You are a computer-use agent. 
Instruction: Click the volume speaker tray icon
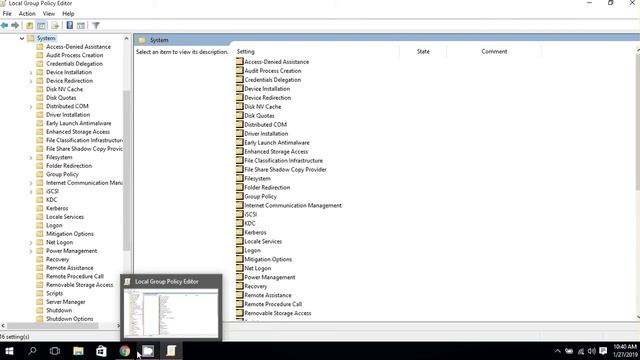tap(591, 351)
